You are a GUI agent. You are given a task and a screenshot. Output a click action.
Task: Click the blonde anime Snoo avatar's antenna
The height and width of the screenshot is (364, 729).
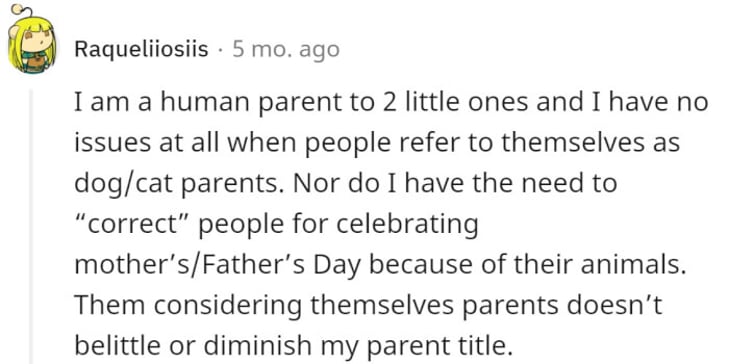tap(21, 12)
